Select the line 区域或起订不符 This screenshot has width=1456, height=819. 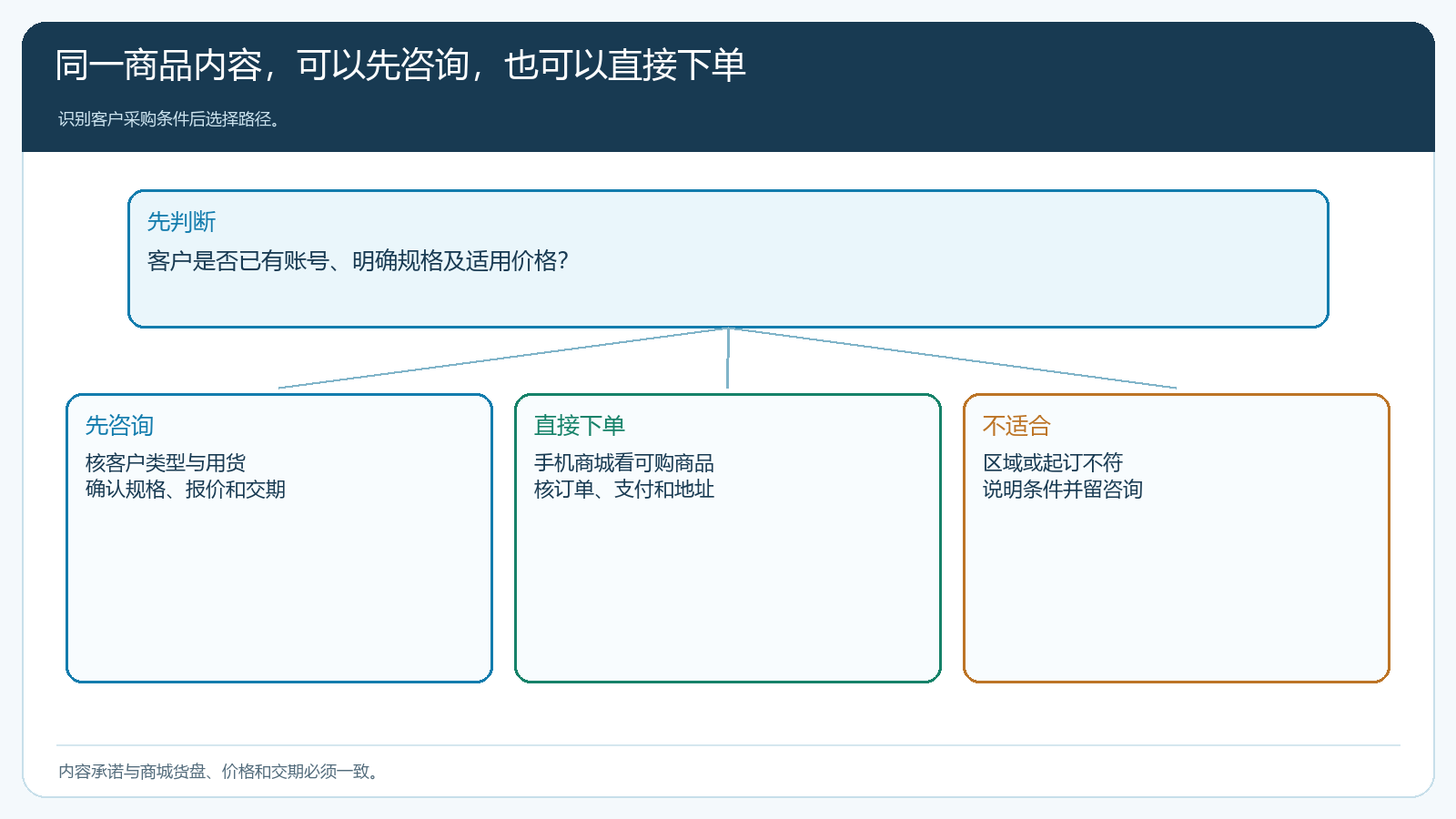point(1053,463)
